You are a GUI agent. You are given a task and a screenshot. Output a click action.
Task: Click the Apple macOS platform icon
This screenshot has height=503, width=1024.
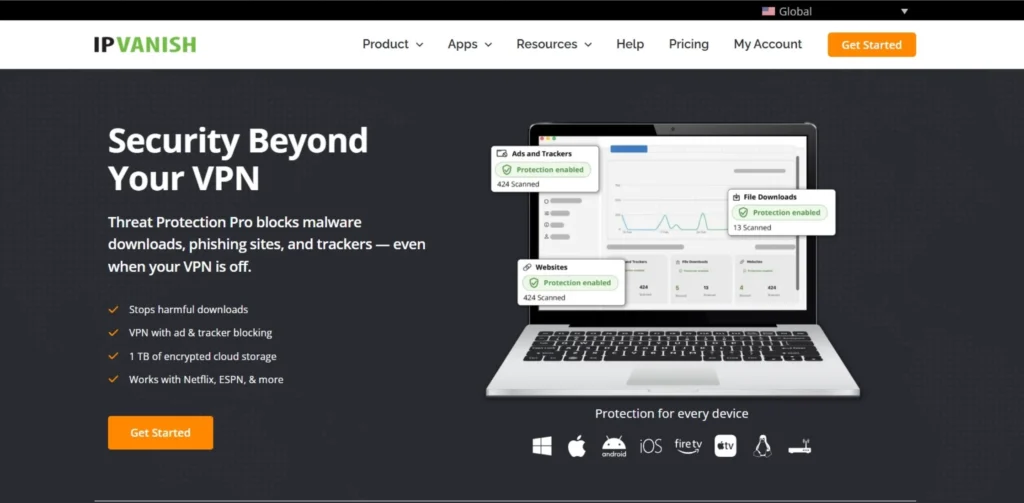click(x=577, y=446)
